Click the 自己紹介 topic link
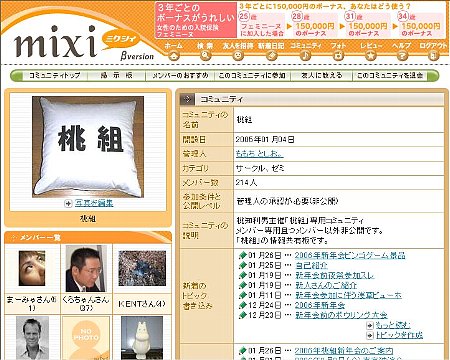Viewport: 450px width, 360px height. click(312, 266)
